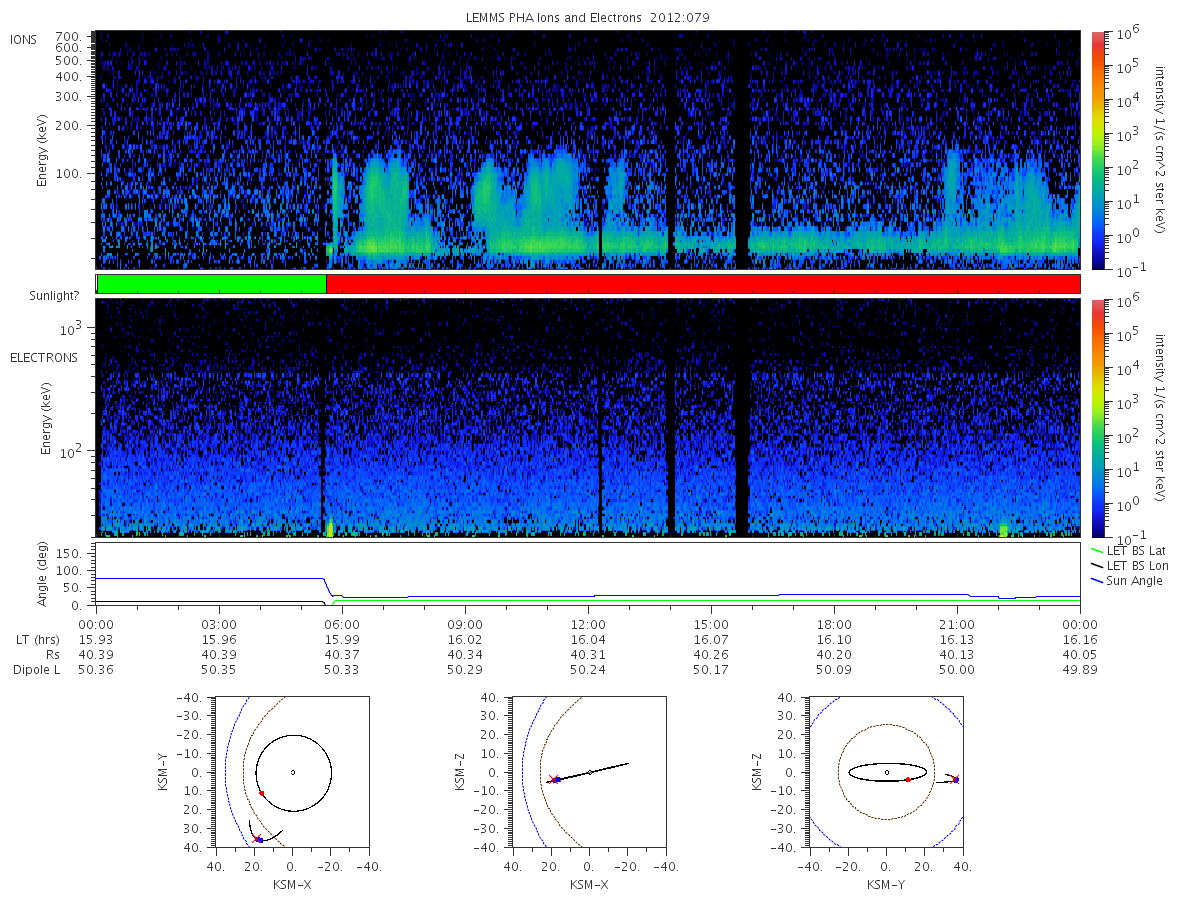Click the 12:00 time axis label
The height and width of the screenshot is (900, 1200).
[x=588, y=624]
